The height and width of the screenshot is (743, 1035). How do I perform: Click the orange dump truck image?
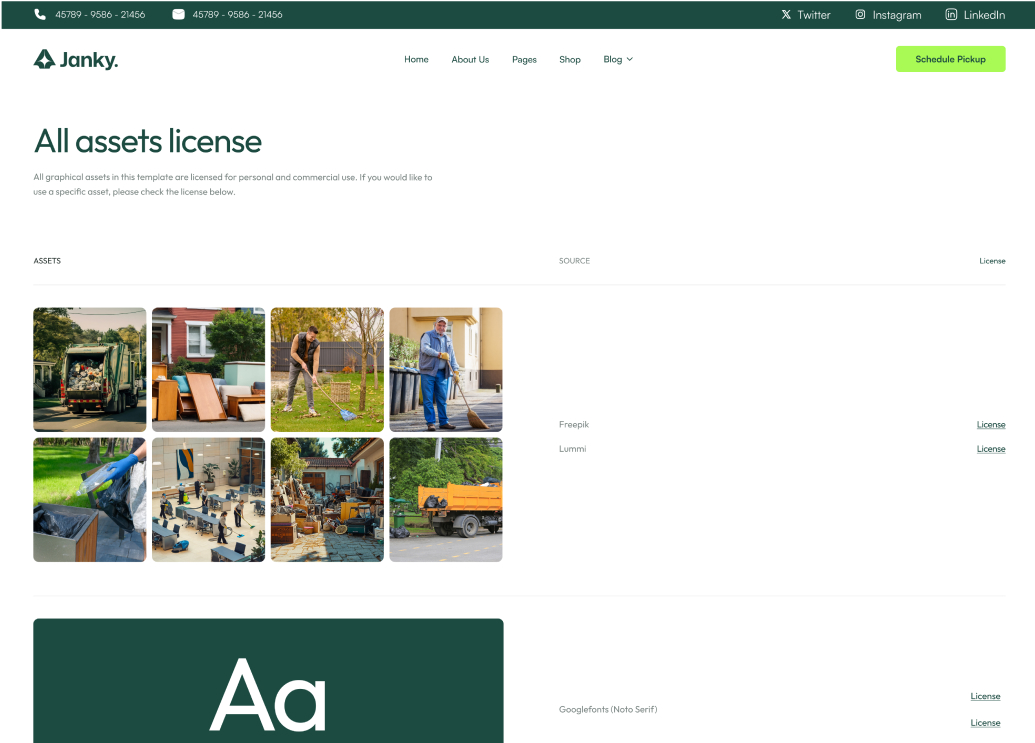point(445,499)
